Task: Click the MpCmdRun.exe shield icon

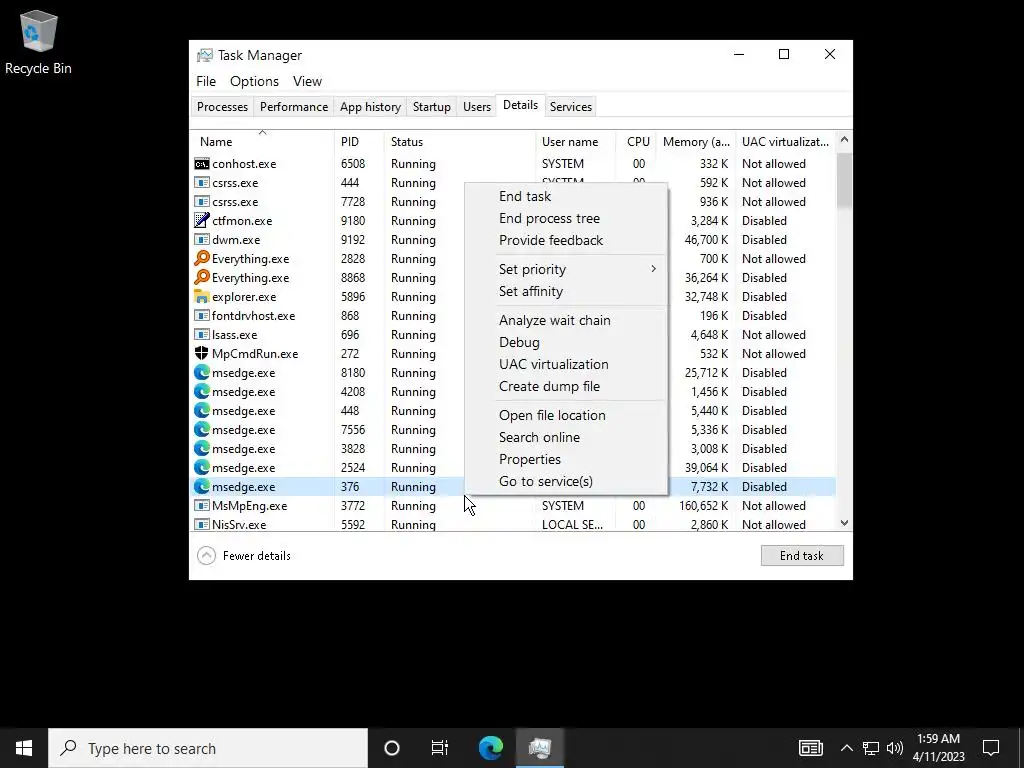Action: pos(202,353)
